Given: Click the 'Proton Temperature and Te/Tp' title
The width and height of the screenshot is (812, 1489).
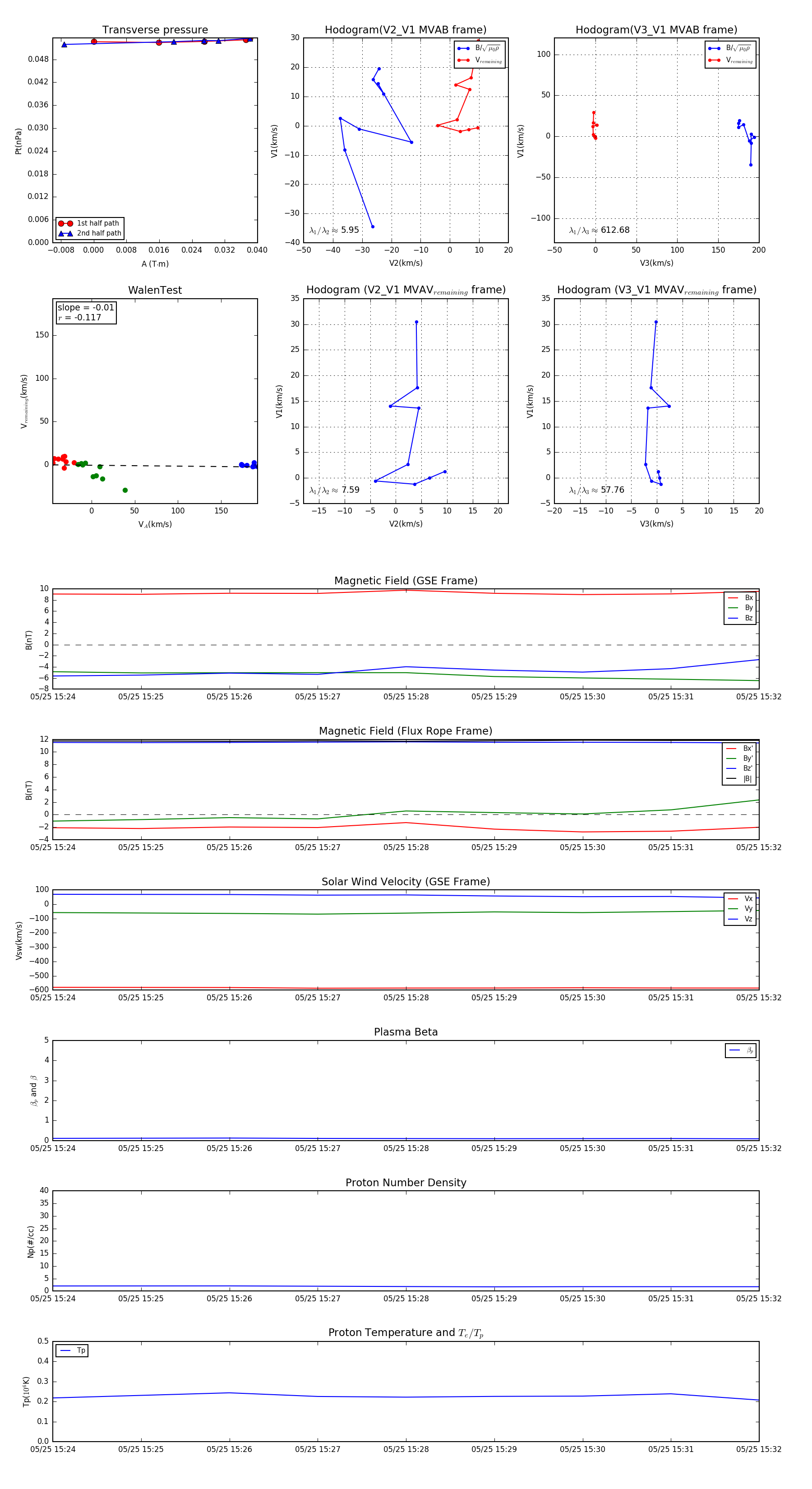Looking at the screenshot, I should 406,1333.
